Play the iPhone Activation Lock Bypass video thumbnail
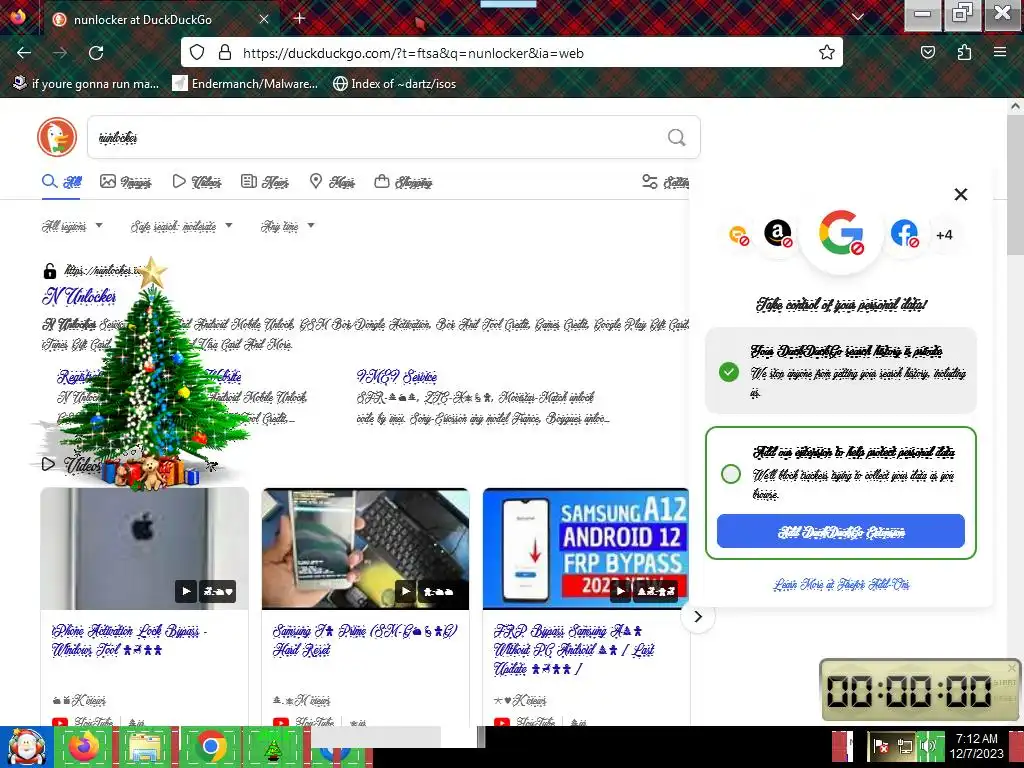This screenshot has width=1024, height=768. [144, 549]
